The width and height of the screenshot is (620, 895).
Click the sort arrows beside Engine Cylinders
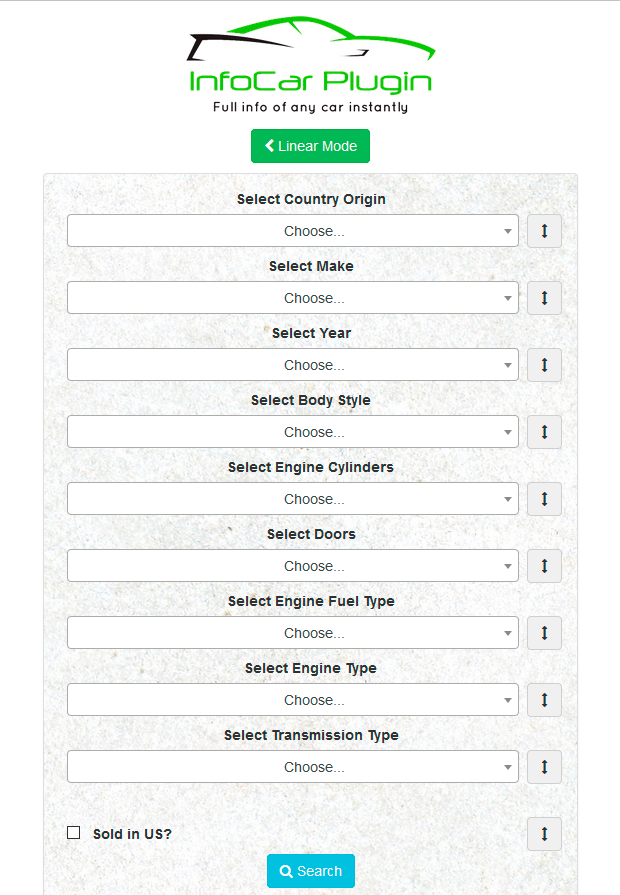click(x=544, y=499)
